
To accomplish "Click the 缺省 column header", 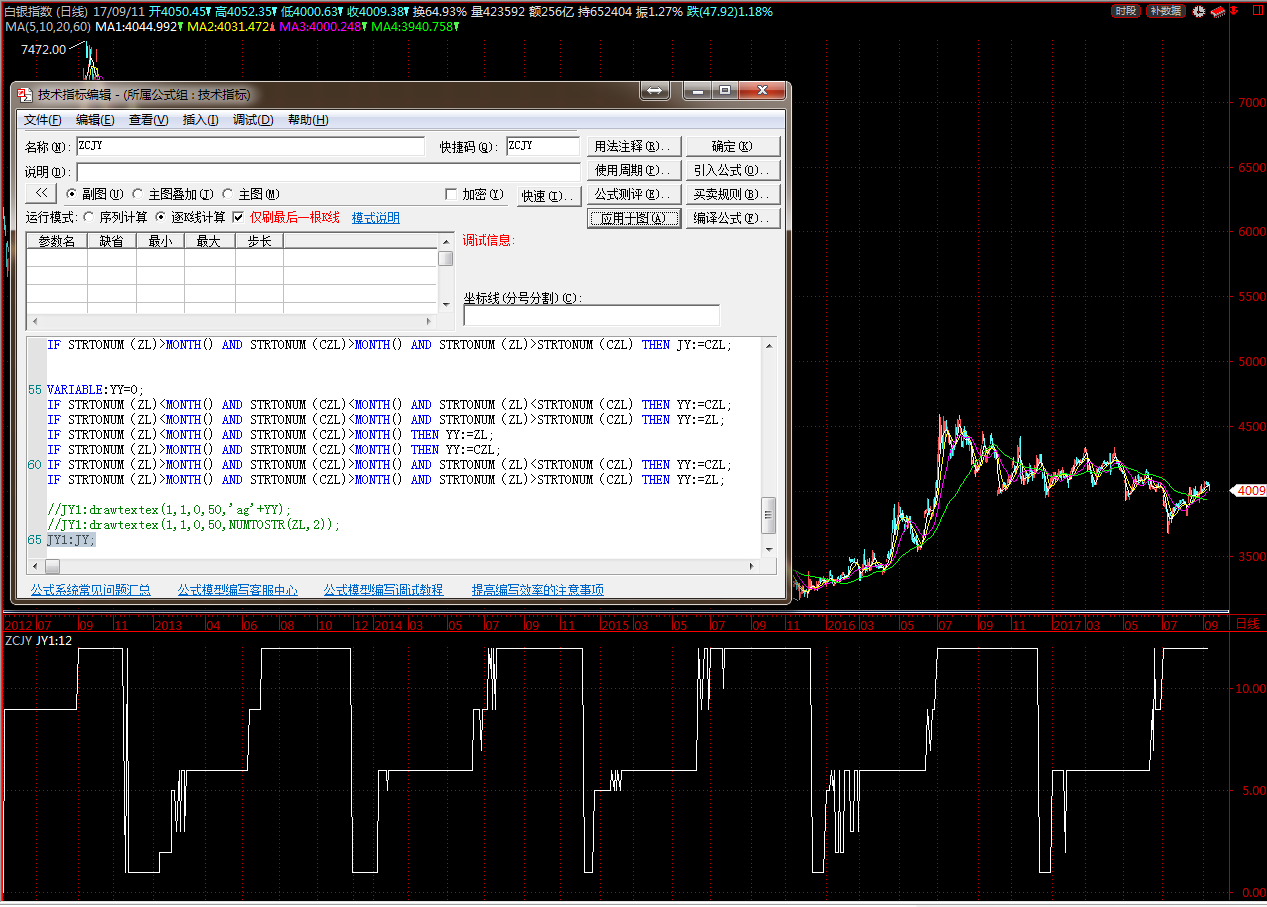I will (x=112, y=241).
